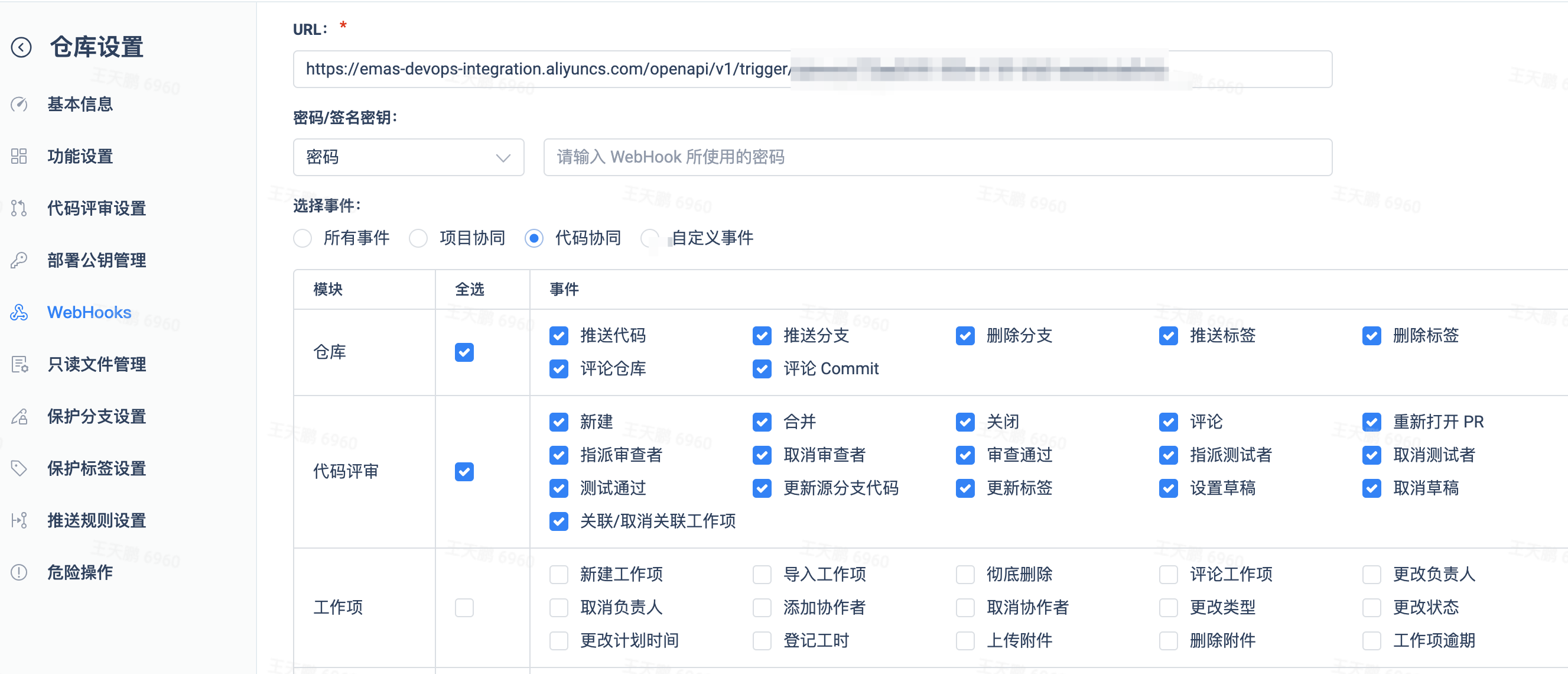Uncheck the 删除标签 event
The height and width of the screenshot is (674, 1568).
tap(1372, 336)
